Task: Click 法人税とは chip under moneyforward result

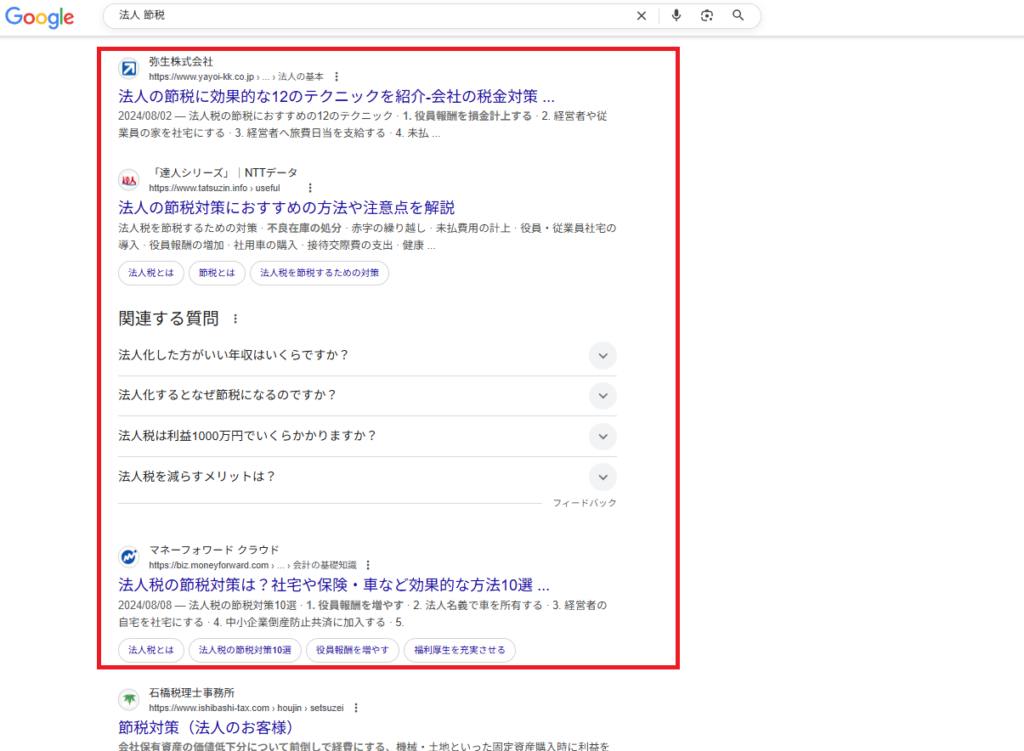Action: (x=151, y=650)
